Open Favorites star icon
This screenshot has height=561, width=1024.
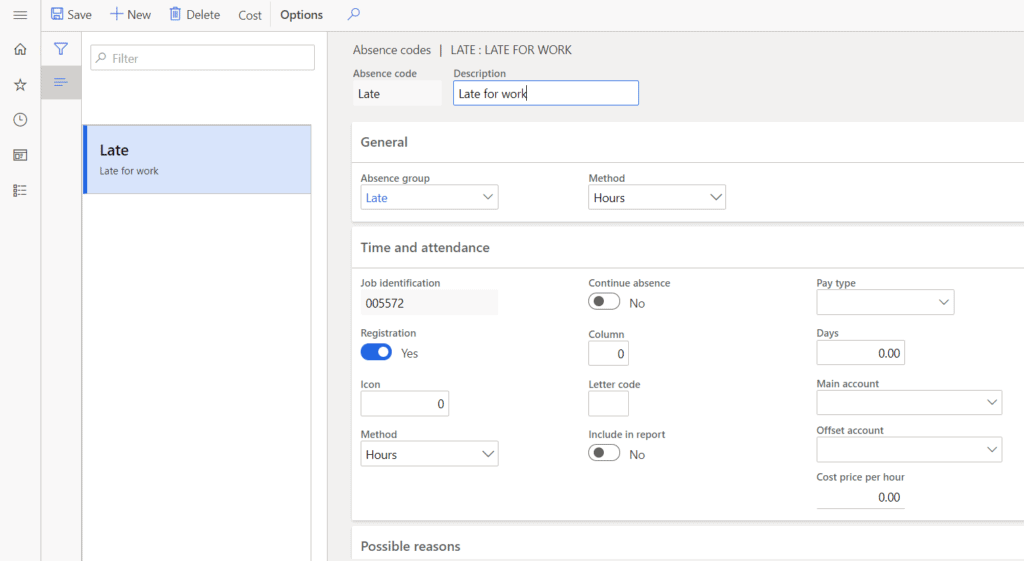[20, 85]
